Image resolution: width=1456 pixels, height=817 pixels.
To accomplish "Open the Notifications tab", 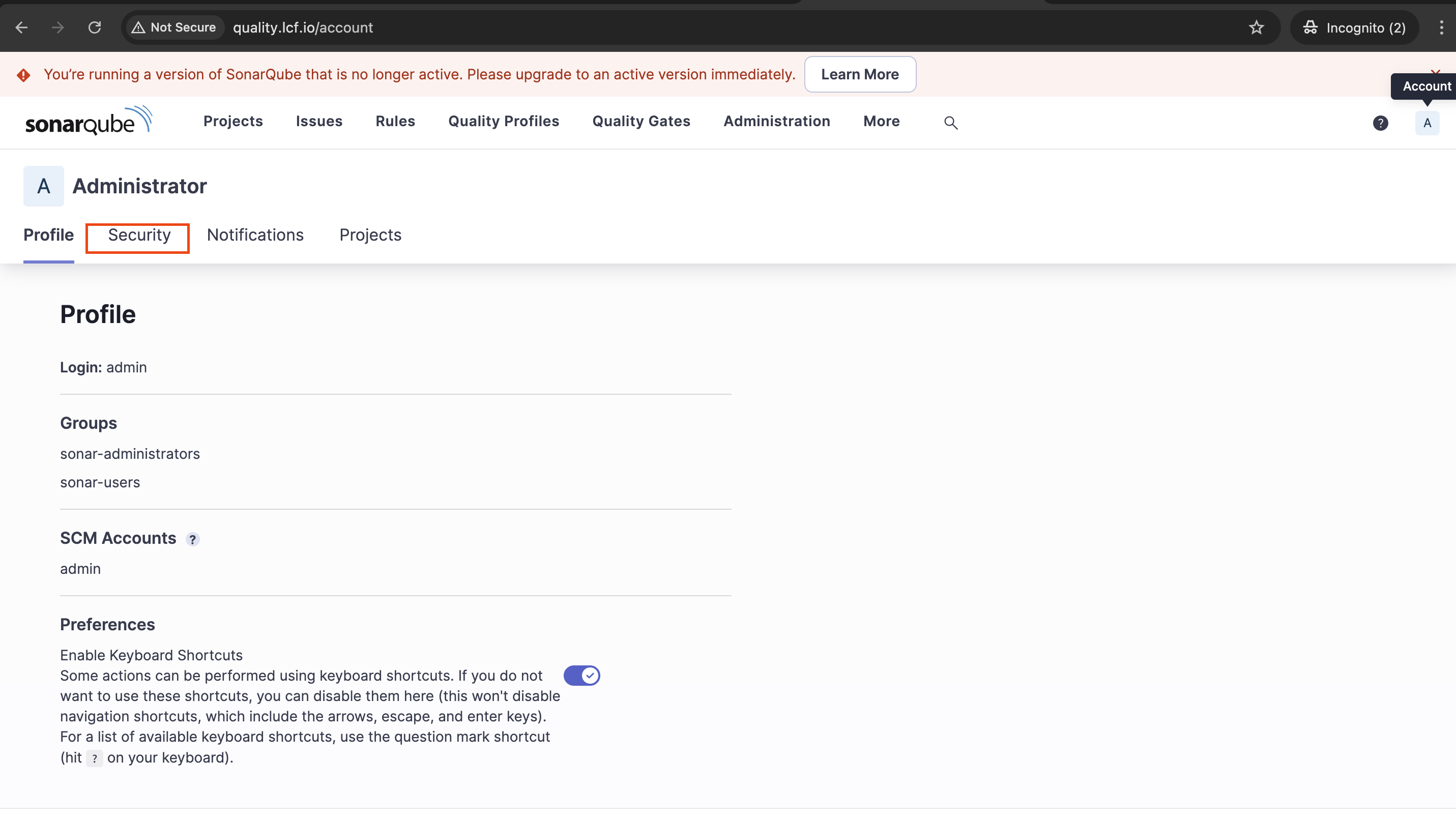I will pyautogui.click(x=255, y=235).
